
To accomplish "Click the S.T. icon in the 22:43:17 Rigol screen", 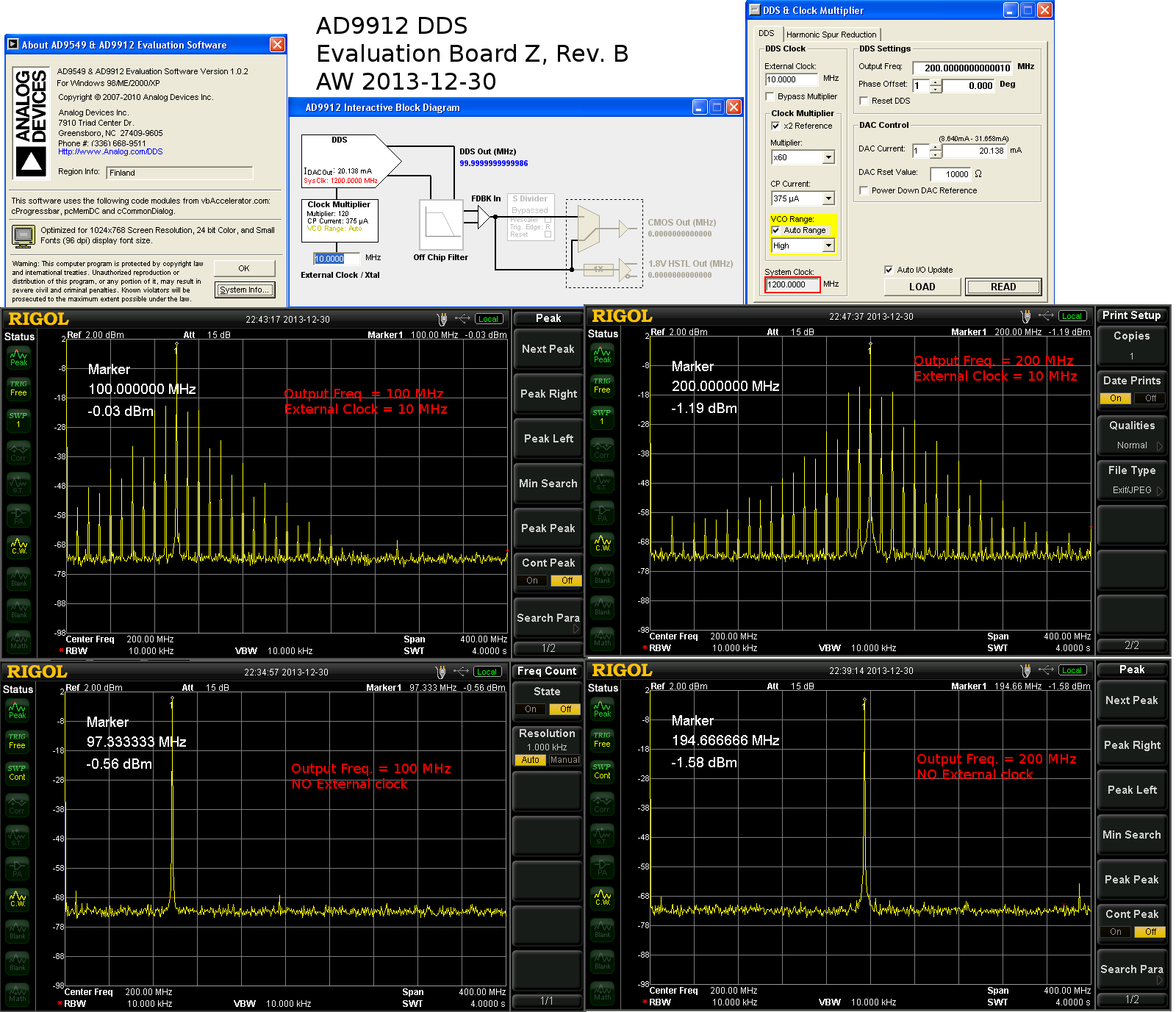I will pyautogui.click(x=18, y=484).
